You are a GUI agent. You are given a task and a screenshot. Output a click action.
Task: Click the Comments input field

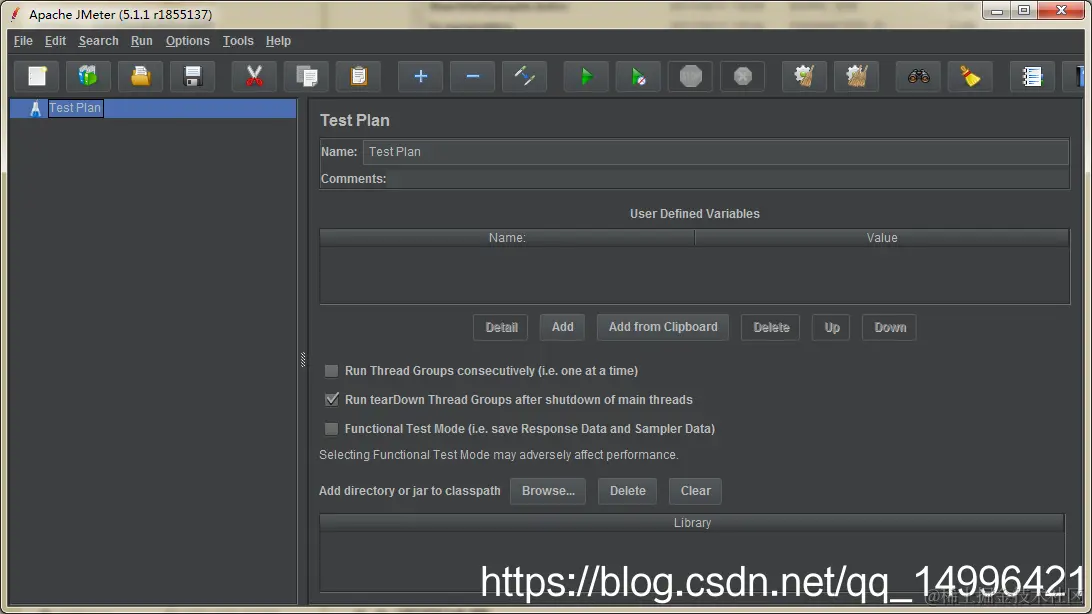pyautogui.click(x=728, y=179)
